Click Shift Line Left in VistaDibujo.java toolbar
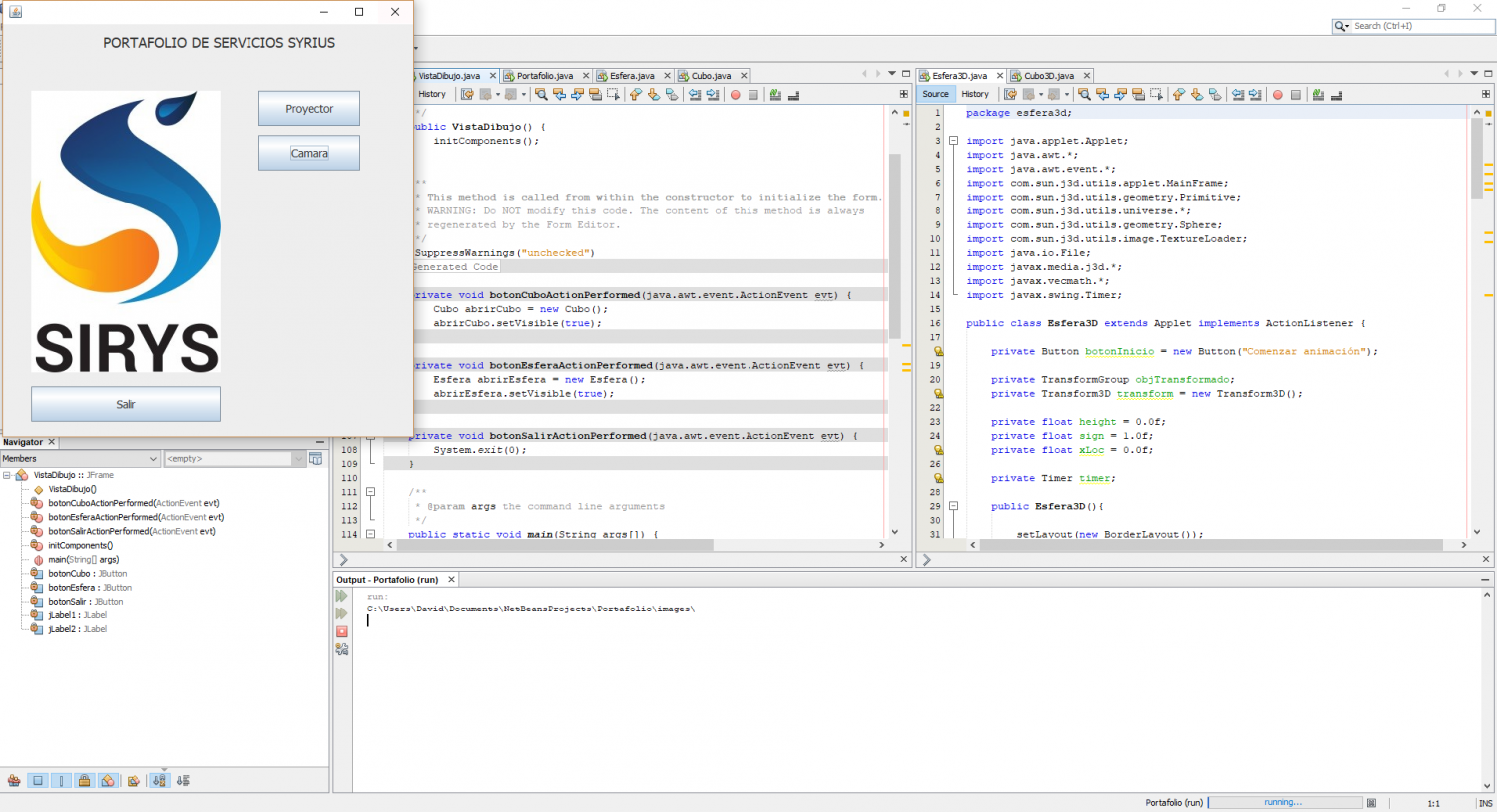1497x812 pixels. pos(695,94)
